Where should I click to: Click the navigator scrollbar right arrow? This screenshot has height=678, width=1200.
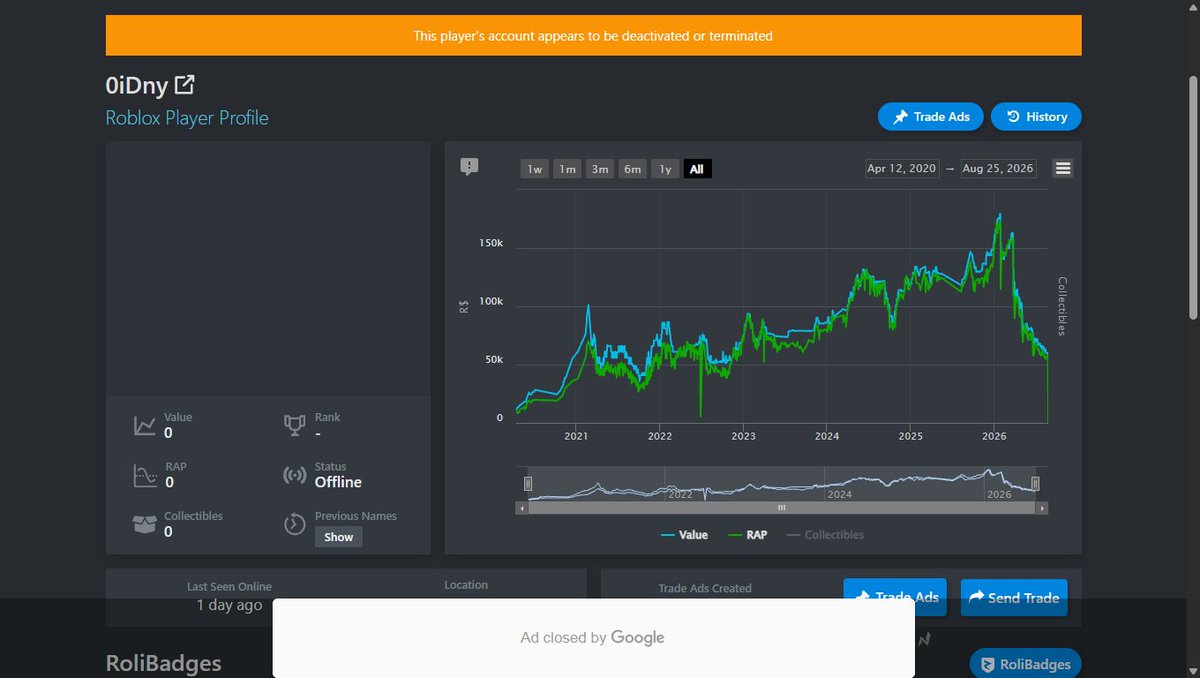[x=1042, y=508]
